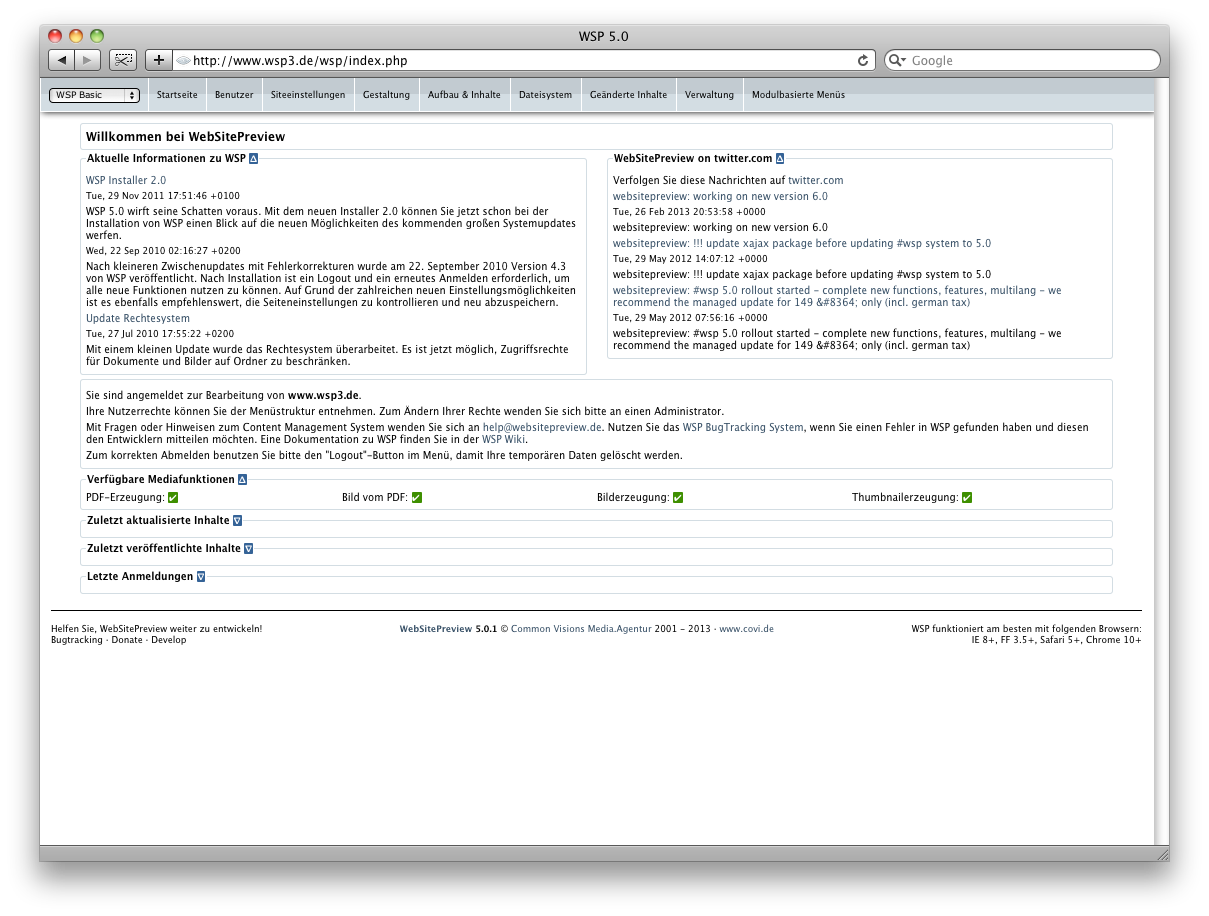This screenshot has height=916, width=1209.
Task: Open Common Visions Media.Agentur footer link
Action: pos(581,629)
